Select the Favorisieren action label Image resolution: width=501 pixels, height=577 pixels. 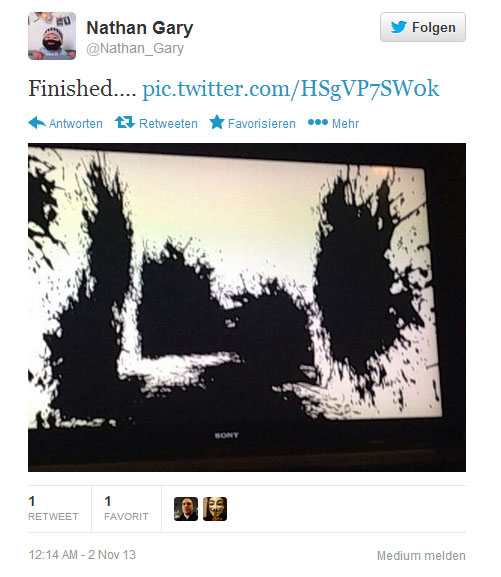click(262, 124)
